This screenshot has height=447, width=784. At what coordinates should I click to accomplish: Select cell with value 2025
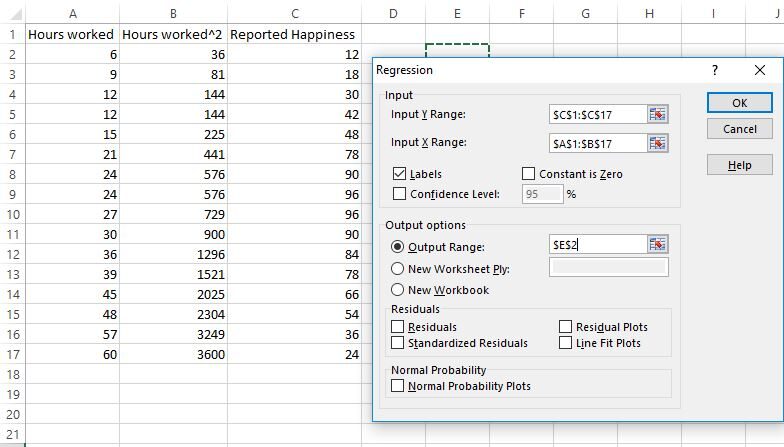click(173, 294)
